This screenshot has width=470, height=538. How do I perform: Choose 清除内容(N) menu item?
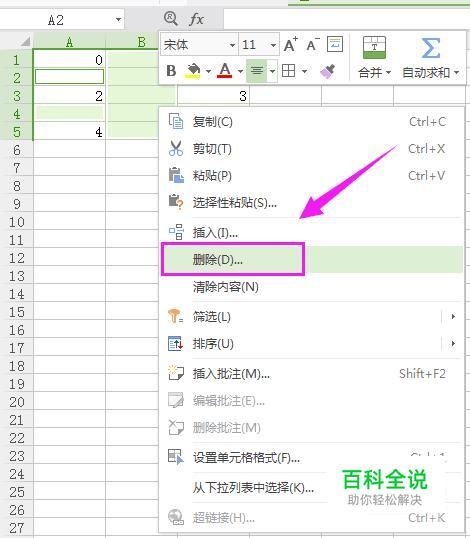(x=312, y=287)
